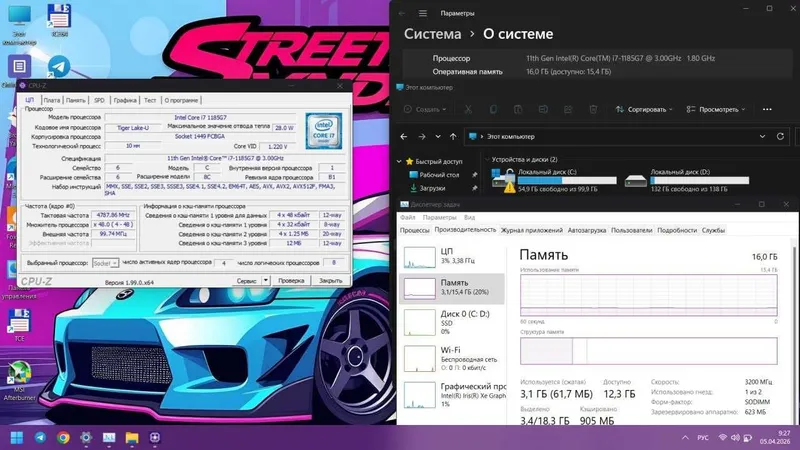Click the Cut scissors toolbar icon

(468, 109)
